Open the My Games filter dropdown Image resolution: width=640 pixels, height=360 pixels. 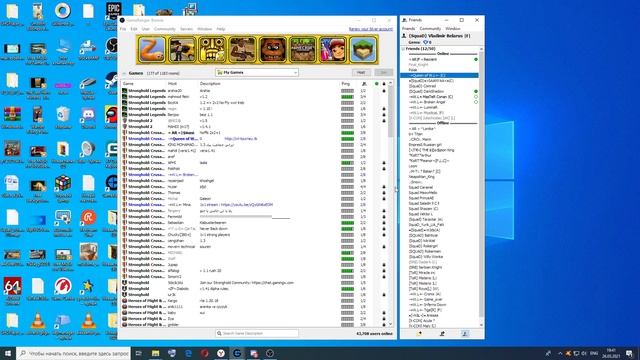[x=257, y=72]
